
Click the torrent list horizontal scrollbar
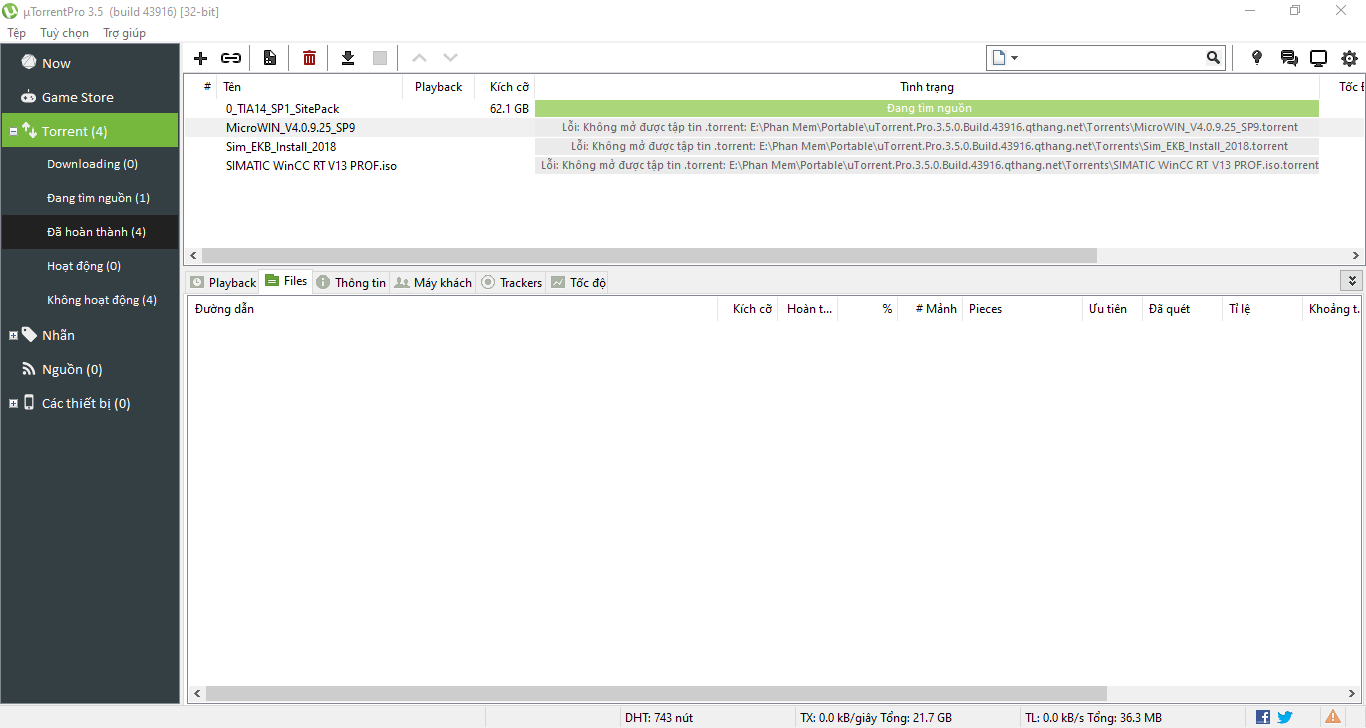[650, 256]
